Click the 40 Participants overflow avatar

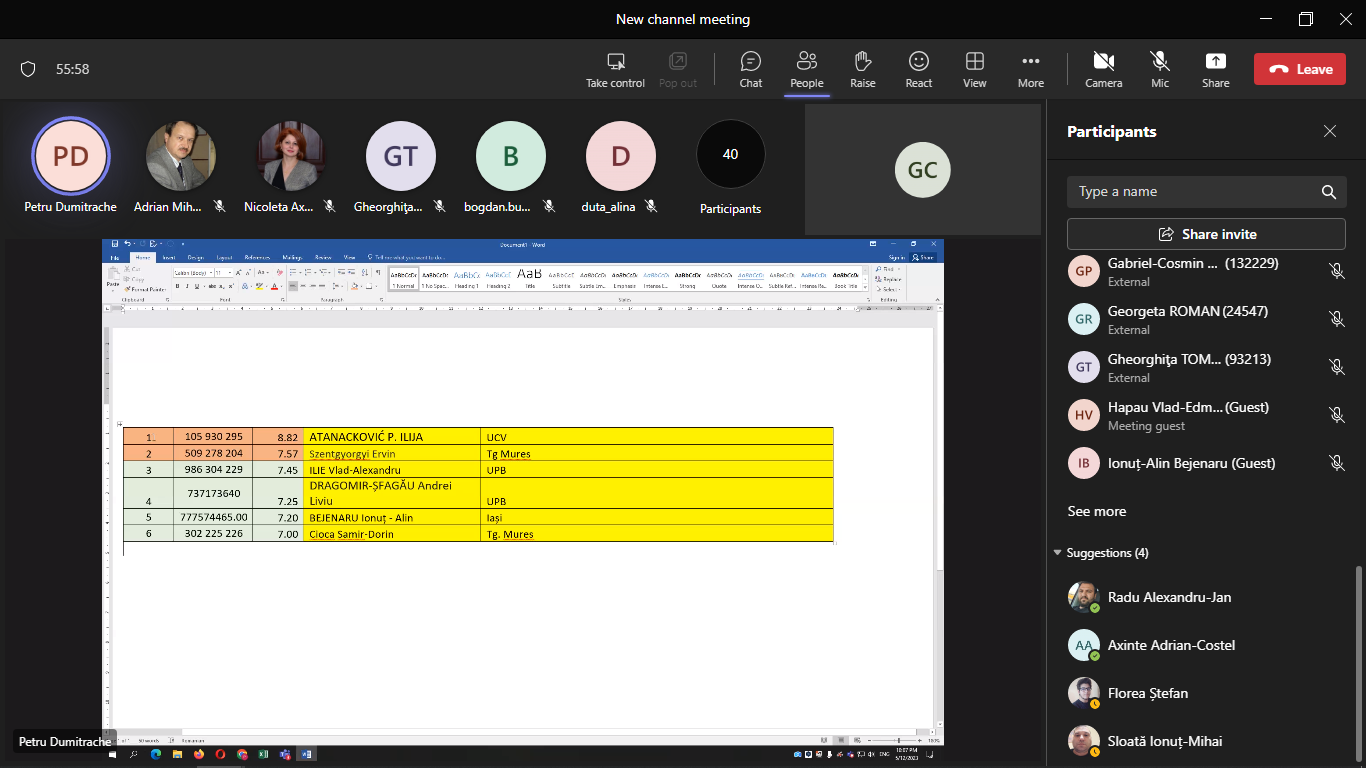pos(730,155)
